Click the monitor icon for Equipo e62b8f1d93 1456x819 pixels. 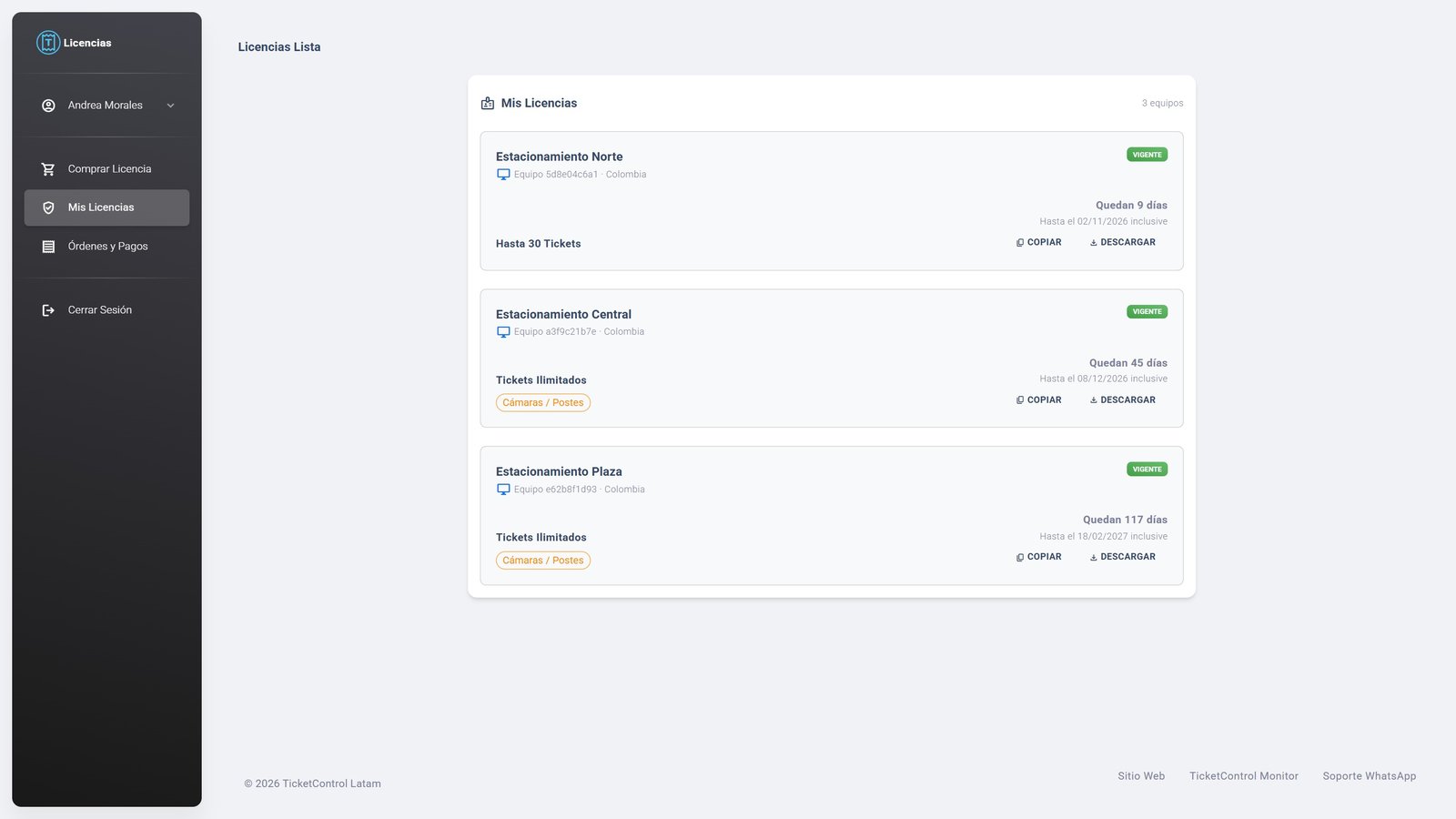pyautogui.click(x=503, y=490)
